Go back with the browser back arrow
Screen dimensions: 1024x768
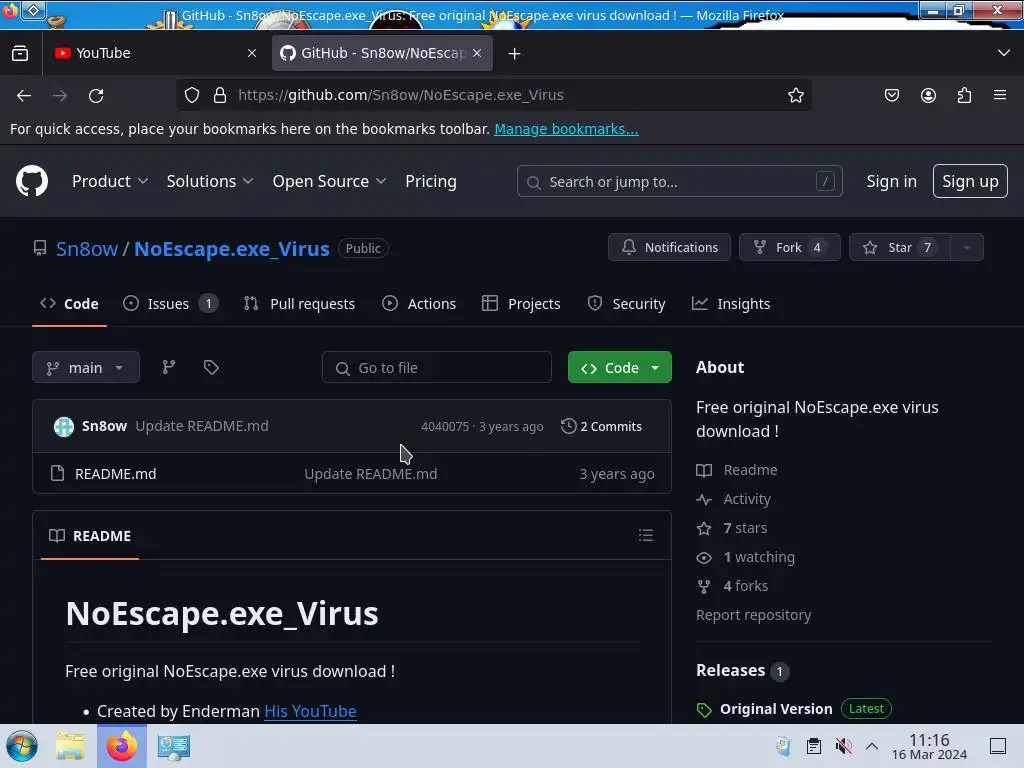click(24, 95)
